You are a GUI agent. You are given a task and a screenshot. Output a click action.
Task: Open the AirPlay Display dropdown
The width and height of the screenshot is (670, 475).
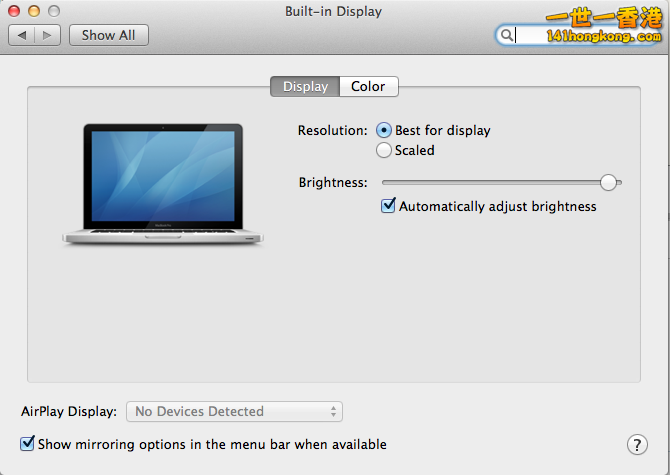pos(234,411)
